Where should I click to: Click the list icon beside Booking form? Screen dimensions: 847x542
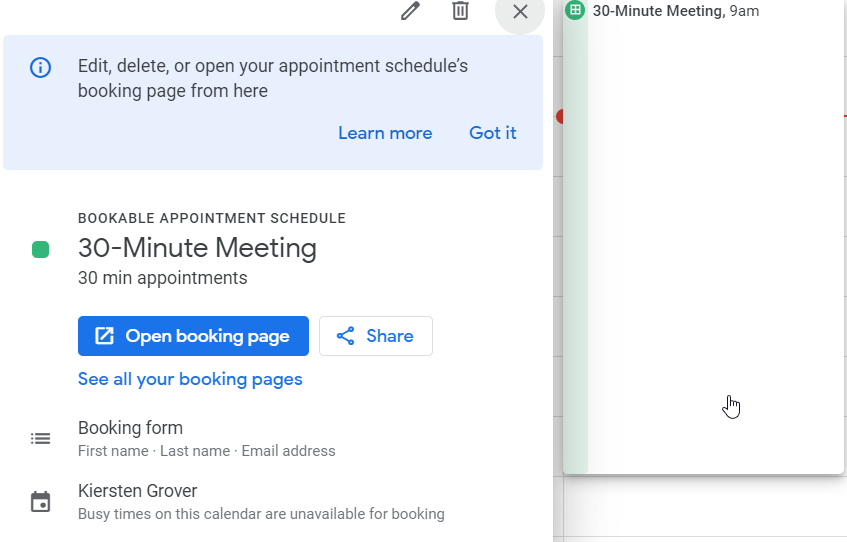(x=40, y=438)
